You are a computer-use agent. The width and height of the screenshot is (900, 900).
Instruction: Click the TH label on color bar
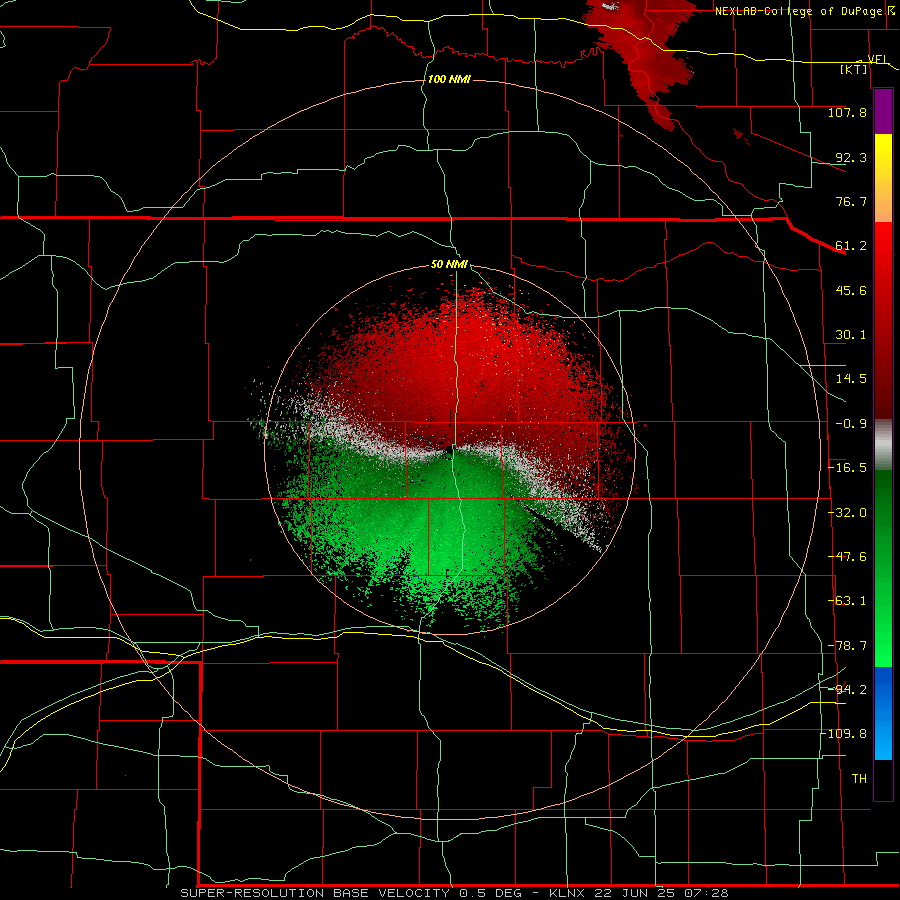[x=859, y=779]
